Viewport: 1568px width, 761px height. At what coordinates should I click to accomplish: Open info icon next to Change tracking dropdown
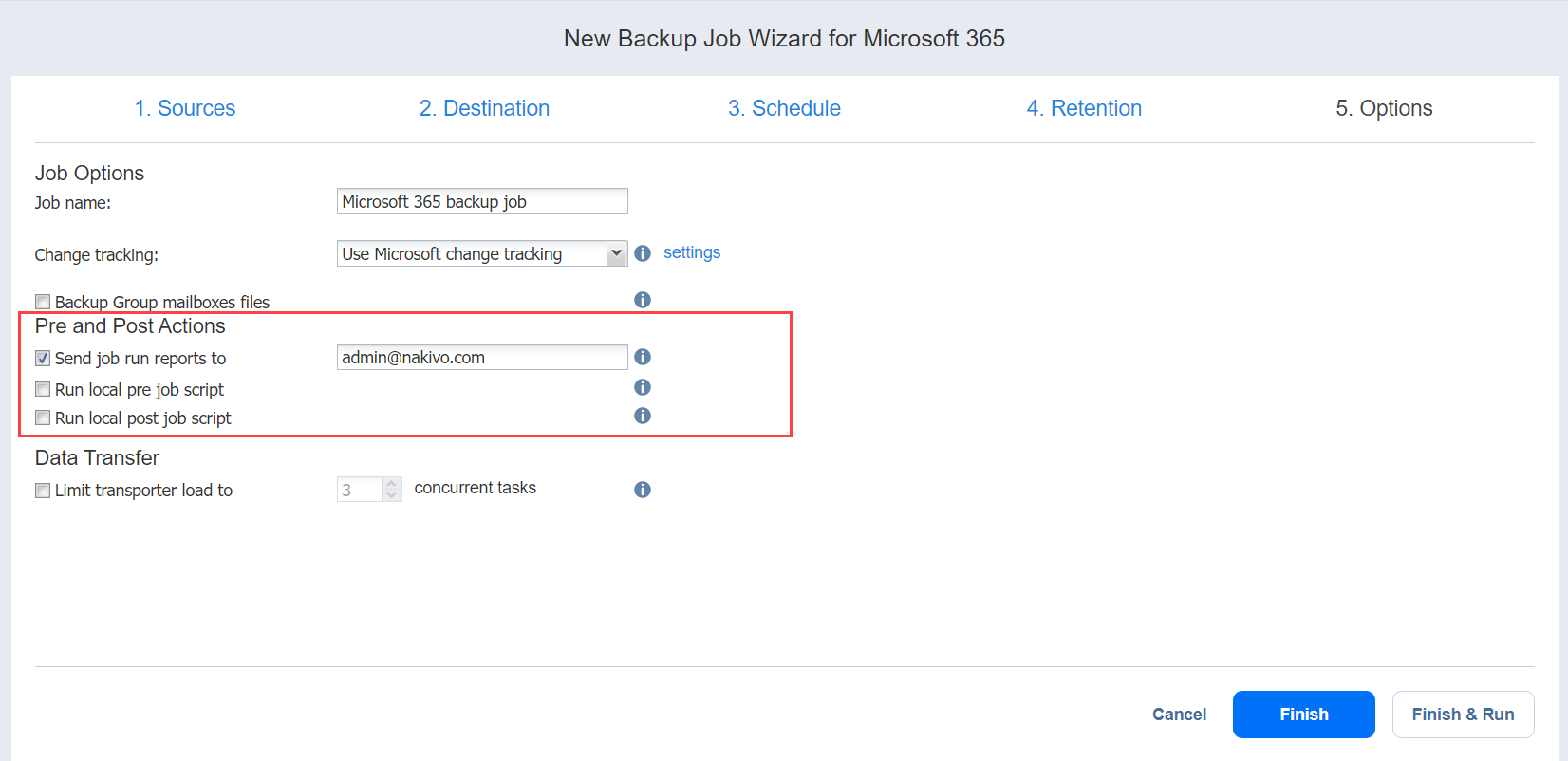point(643,253)
